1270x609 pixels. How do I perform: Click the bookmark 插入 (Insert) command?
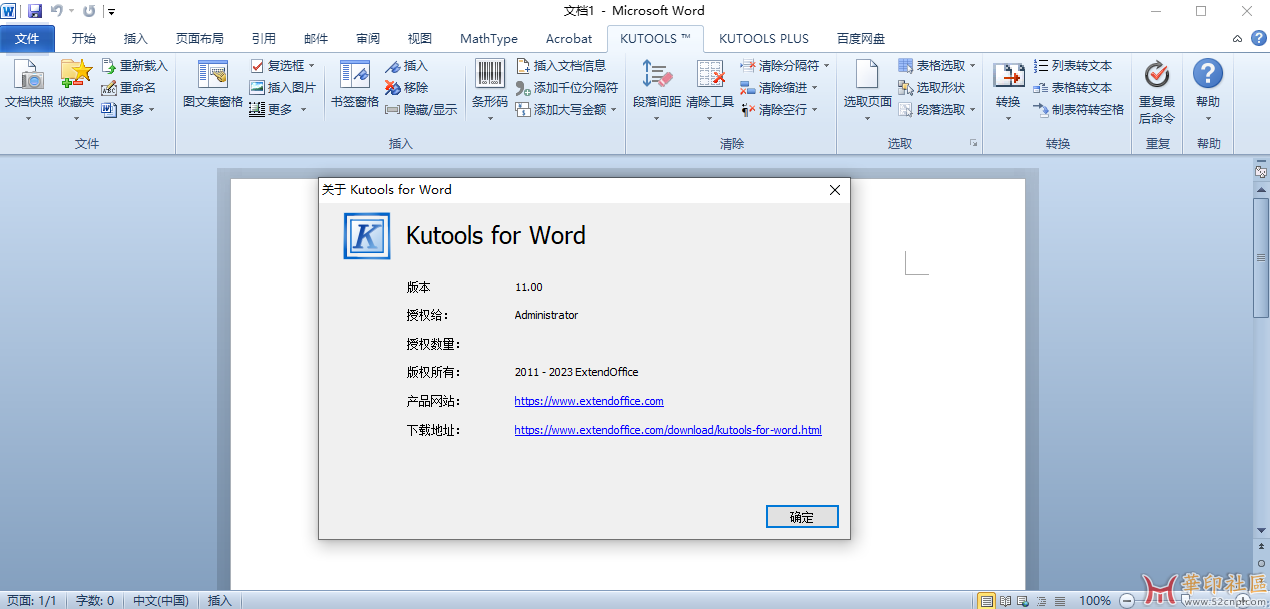coord(406,65)
